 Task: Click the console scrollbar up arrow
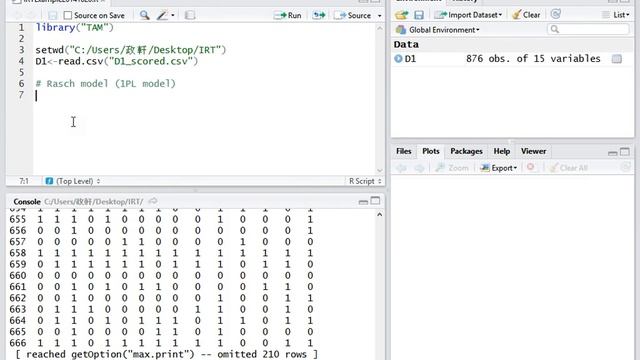[380, 214]
